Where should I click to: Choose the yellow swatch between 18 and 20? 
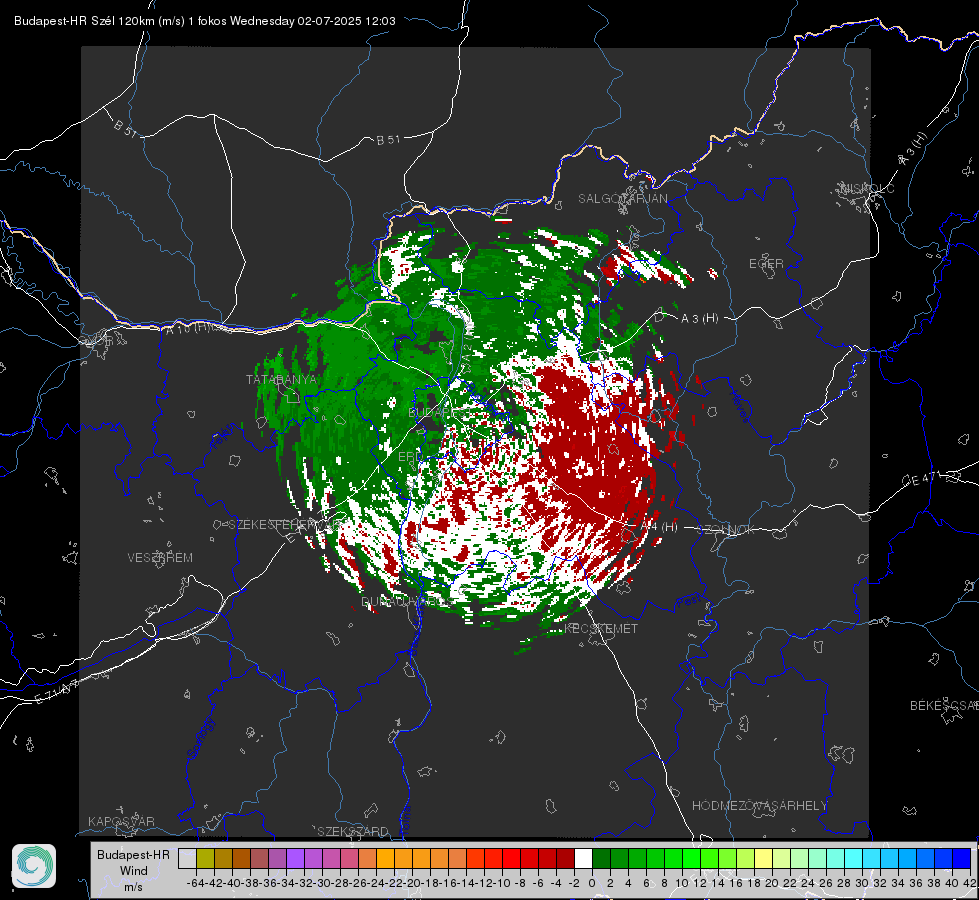764,858
